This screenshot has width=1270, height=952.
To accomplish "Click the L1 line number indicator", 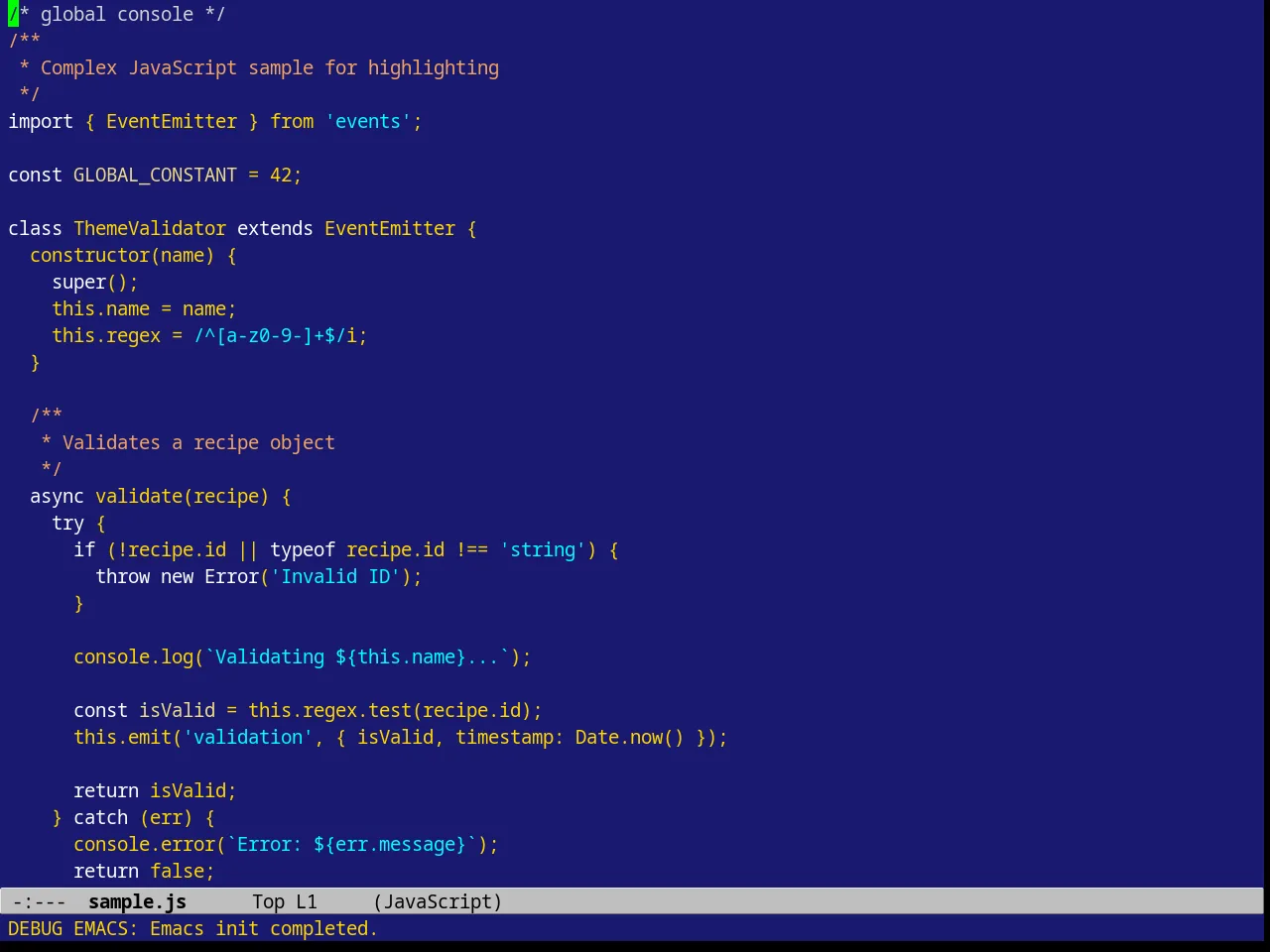I will point(307,901).
